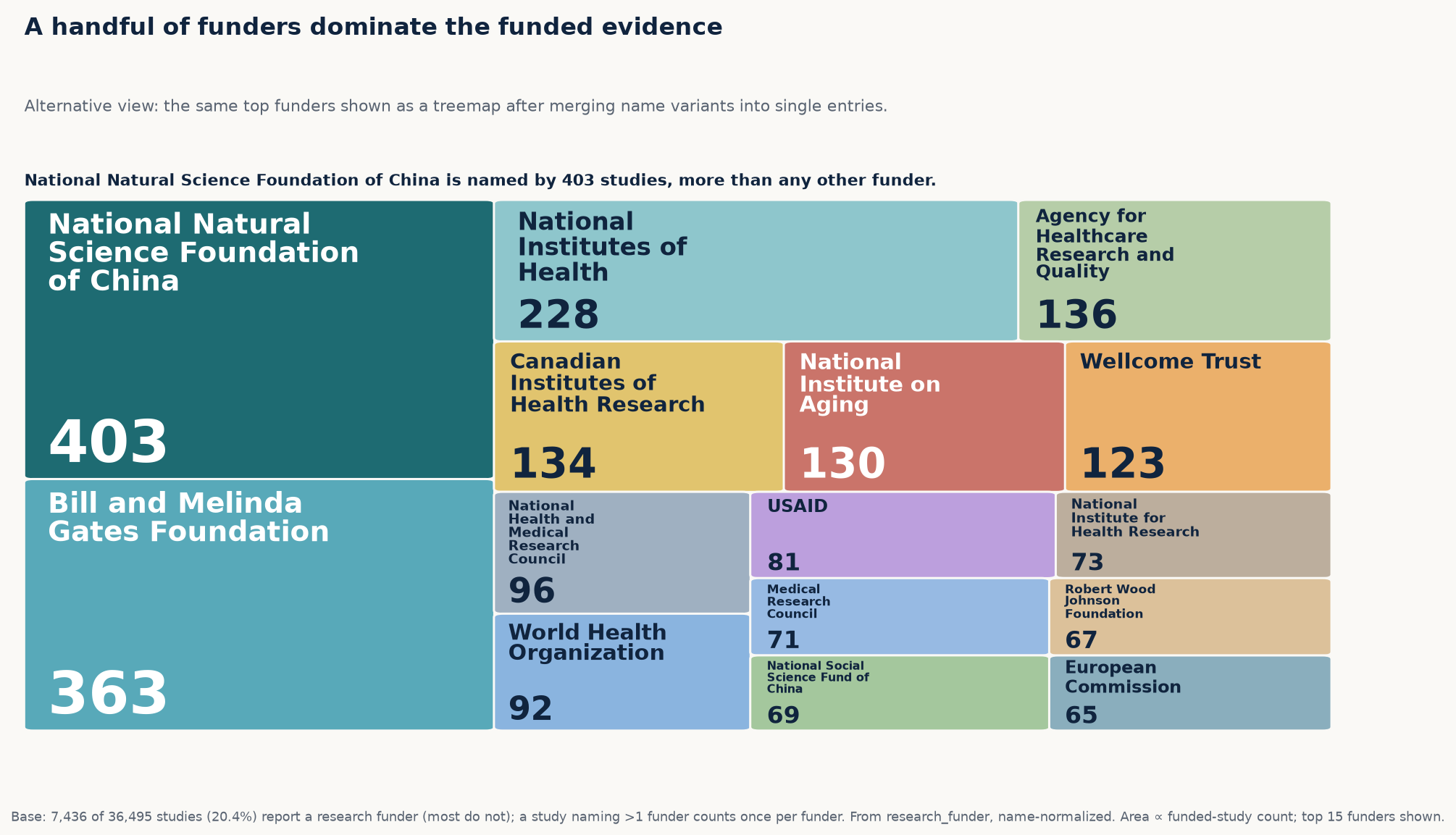Click the value 69 in the treemap
This screenshot has height=835, width=1456.
click(783, 716)
